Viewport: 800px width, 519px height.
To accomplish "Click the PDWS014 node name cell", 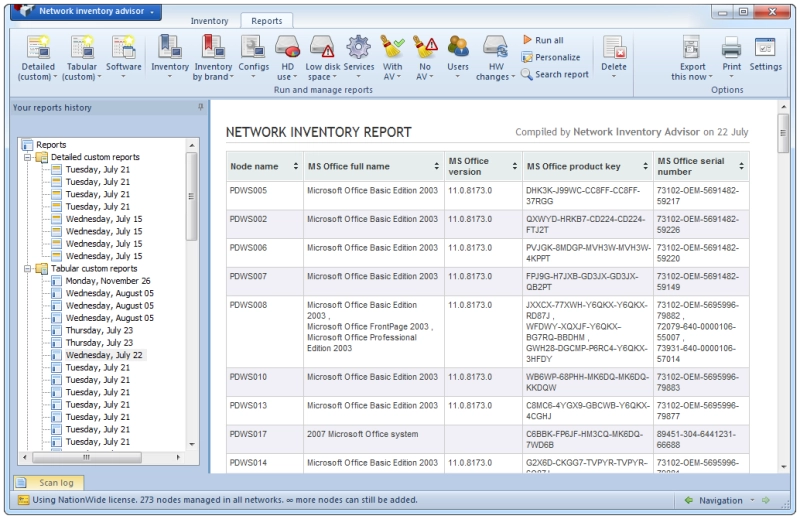I will (264, 463).
